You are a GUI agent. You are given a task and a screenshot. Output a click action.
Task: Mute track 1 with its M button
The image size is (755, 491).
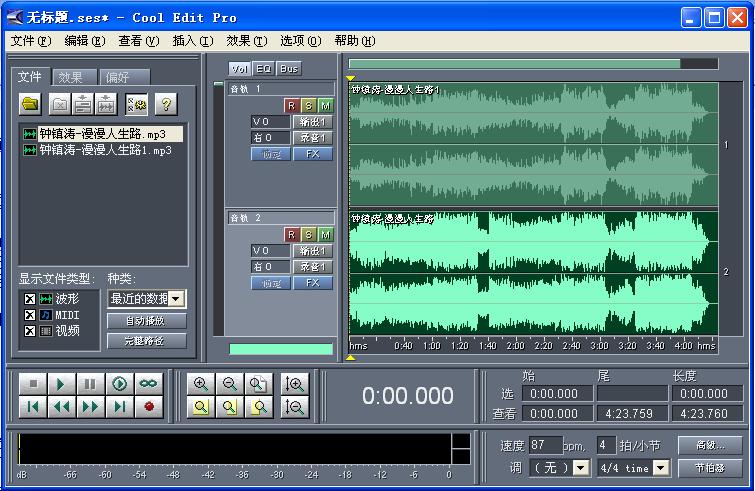[x=325, y=106]
